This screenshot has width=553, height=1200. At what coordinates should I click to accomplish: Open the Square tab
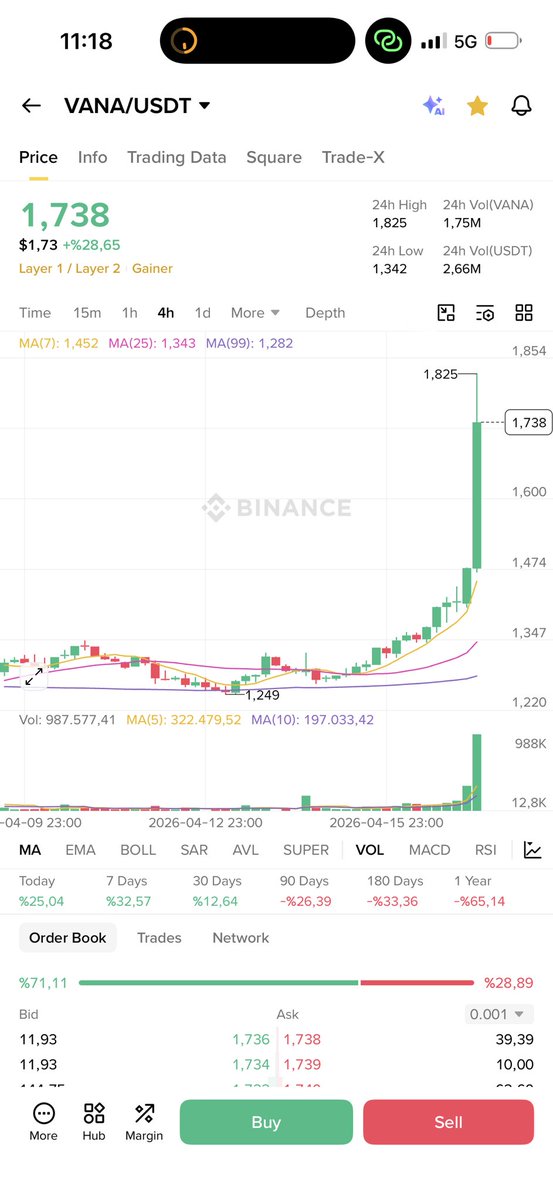[x=274, y=157]
